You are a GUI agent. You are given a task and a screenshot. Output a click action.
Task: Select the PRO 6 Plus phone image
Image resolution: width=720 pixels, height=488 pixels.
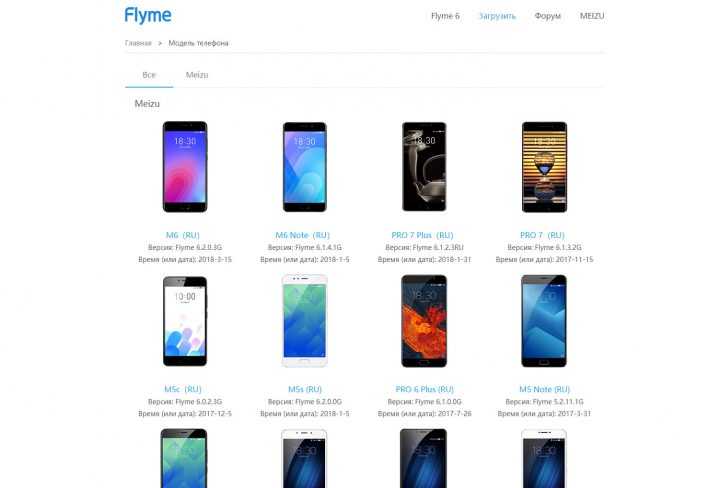(x=424, y=321)
